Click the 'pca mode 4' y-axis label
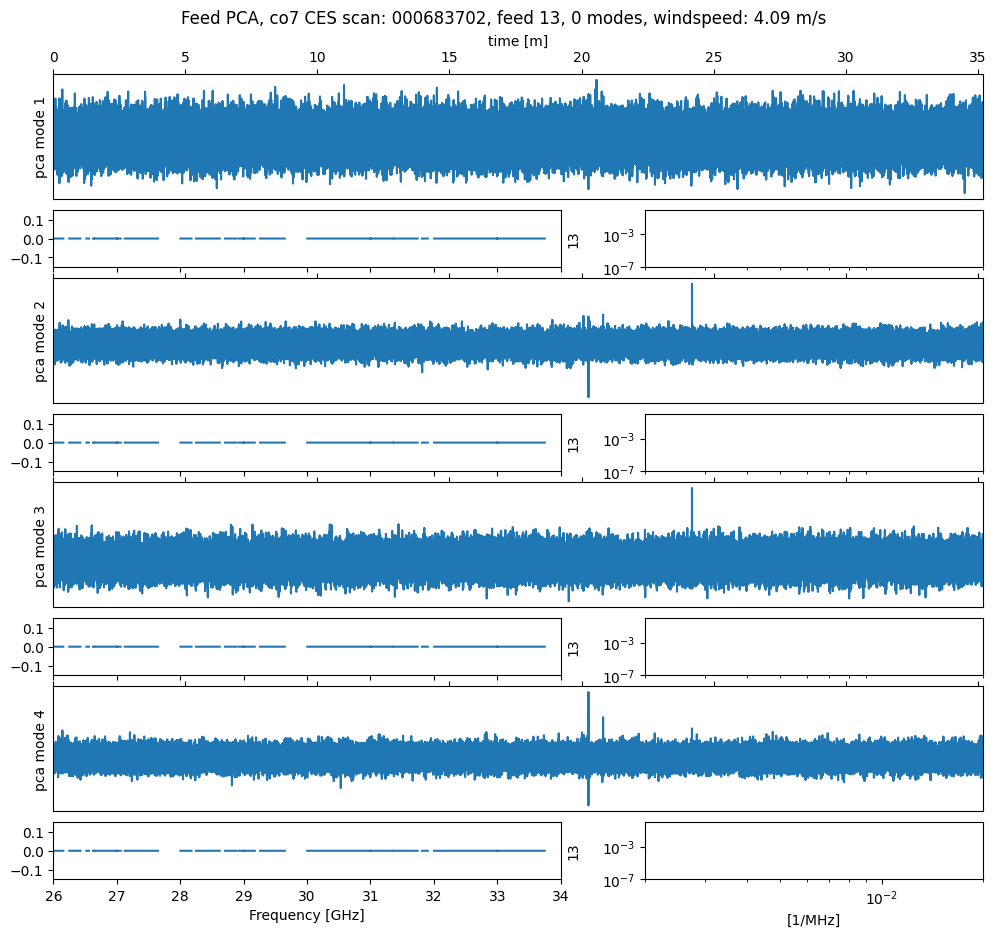996x937 pixels. 41,749
